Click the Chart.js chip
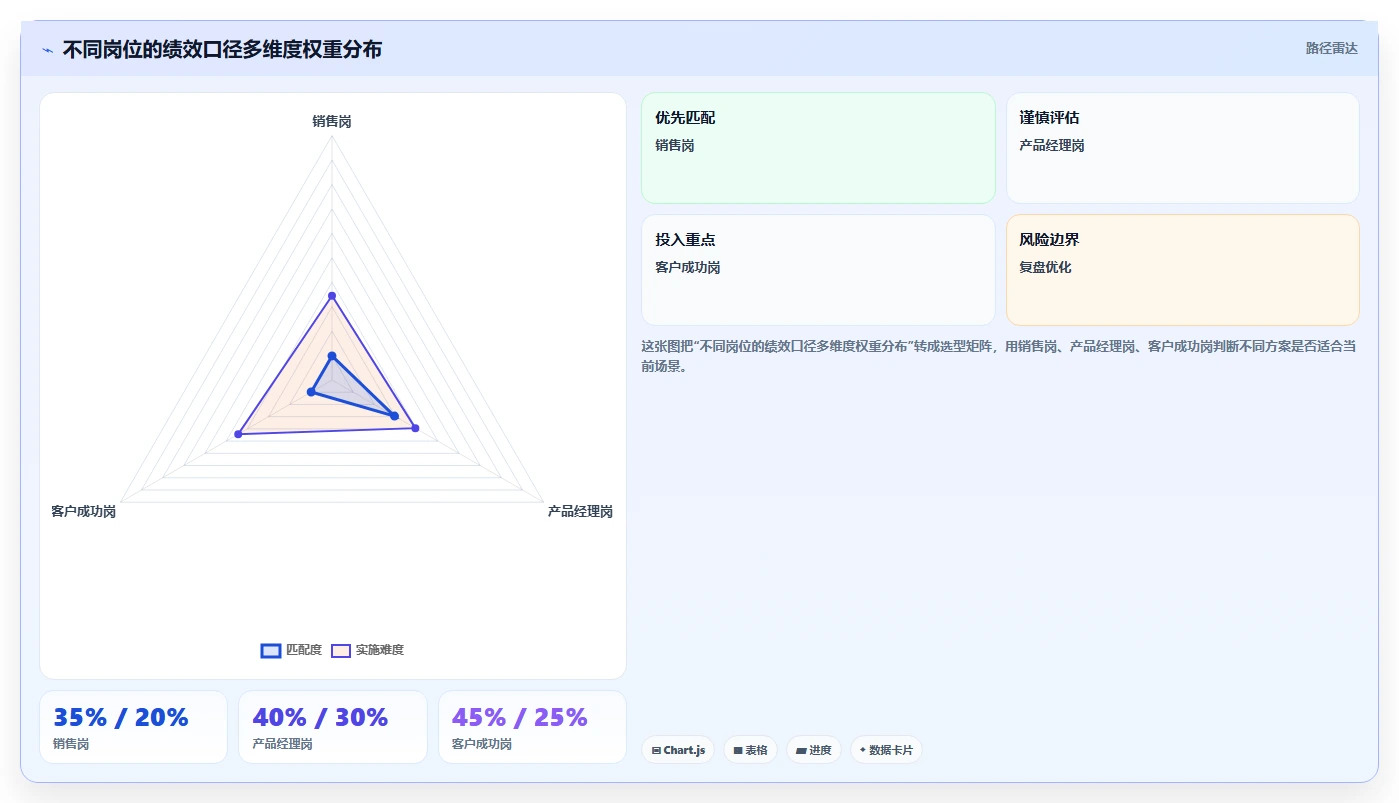Image resolution: width=1399 pixels, height=803 pixels. point(678,750)
